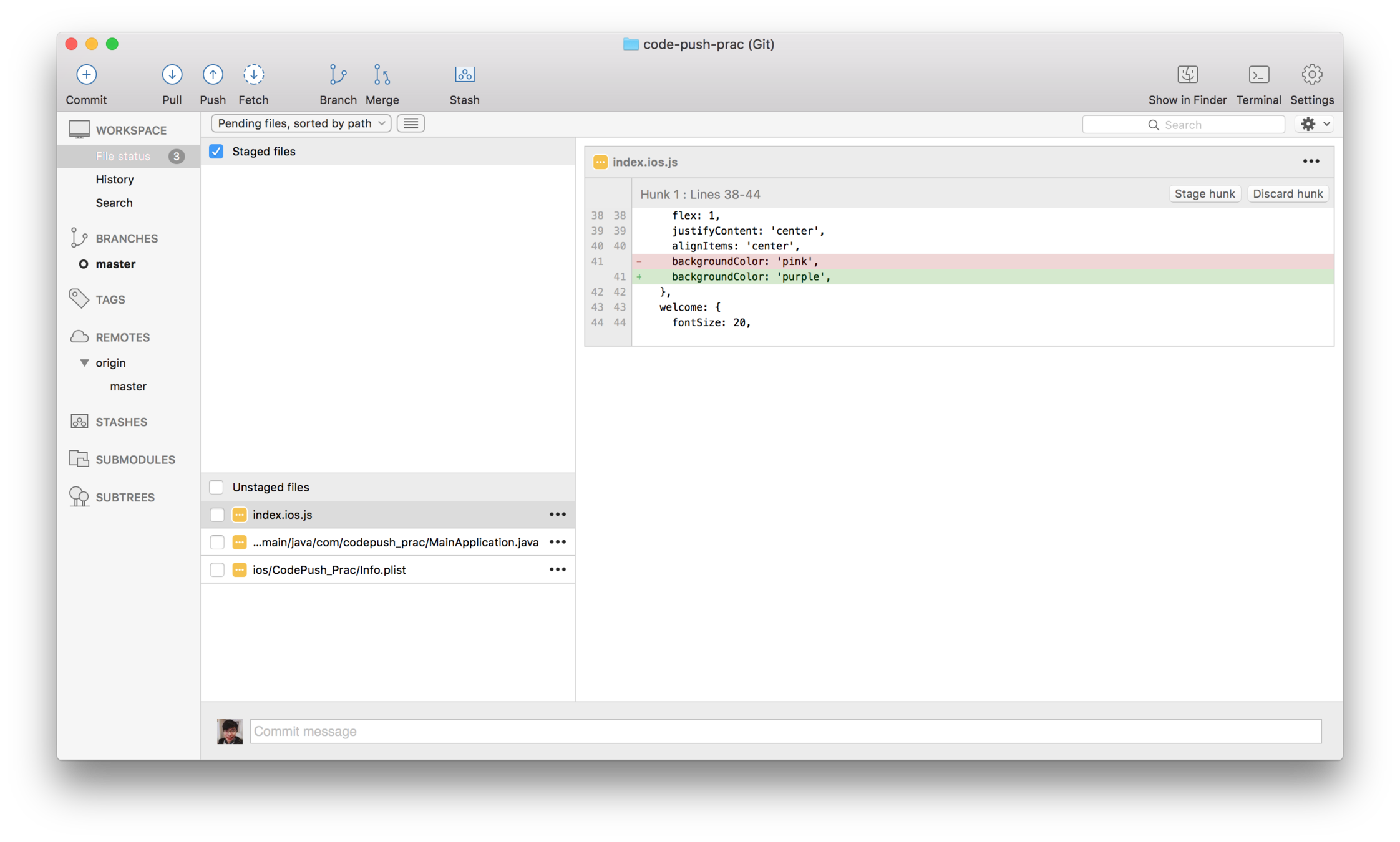
Task: Click the Commit toolbar icon
Action: 86,75
